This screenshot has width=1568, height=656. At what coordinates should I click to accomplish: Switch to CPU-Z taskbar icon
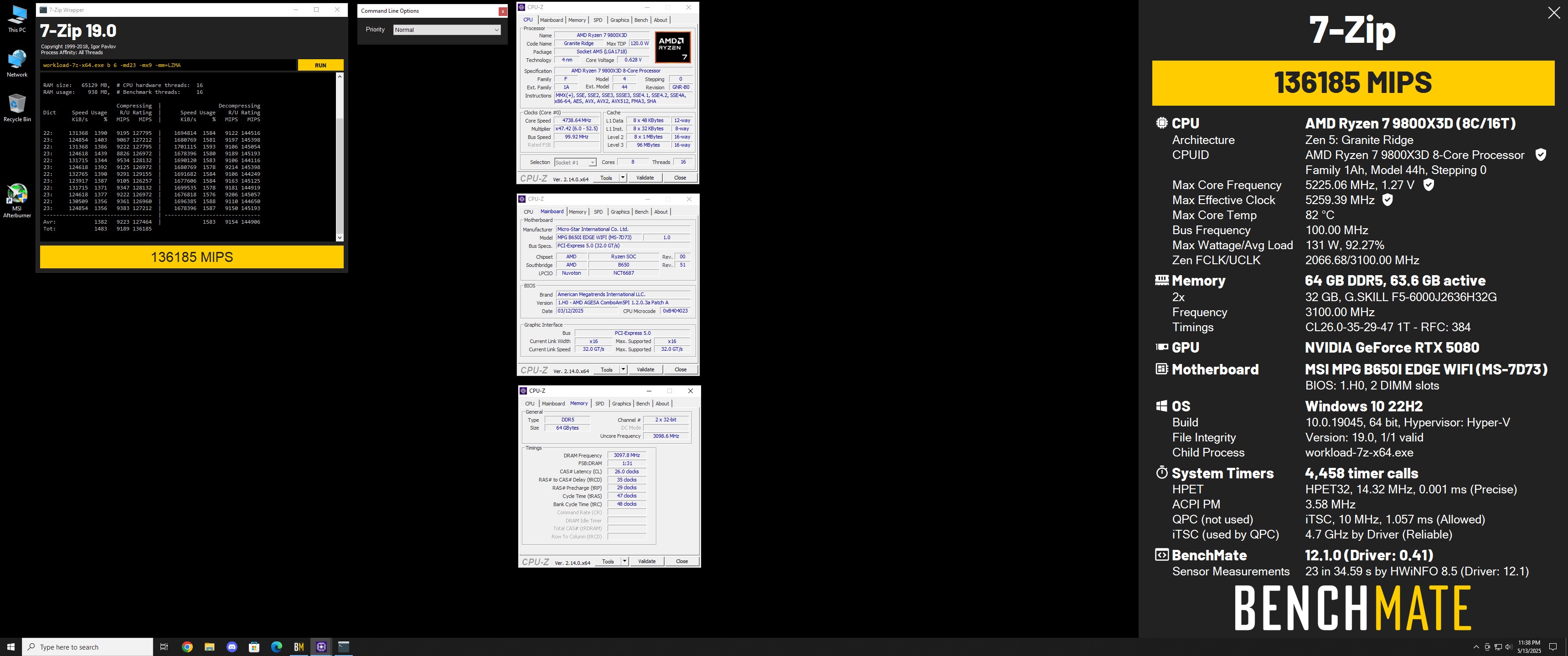[x=321, y=647]
